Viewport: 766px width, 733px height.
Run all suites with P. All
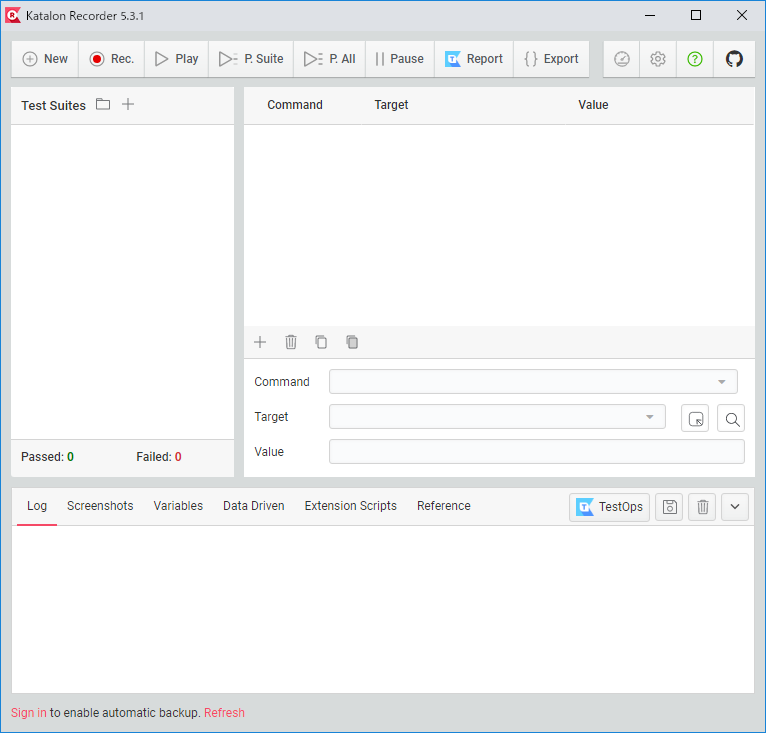click(x=330, y=59)
